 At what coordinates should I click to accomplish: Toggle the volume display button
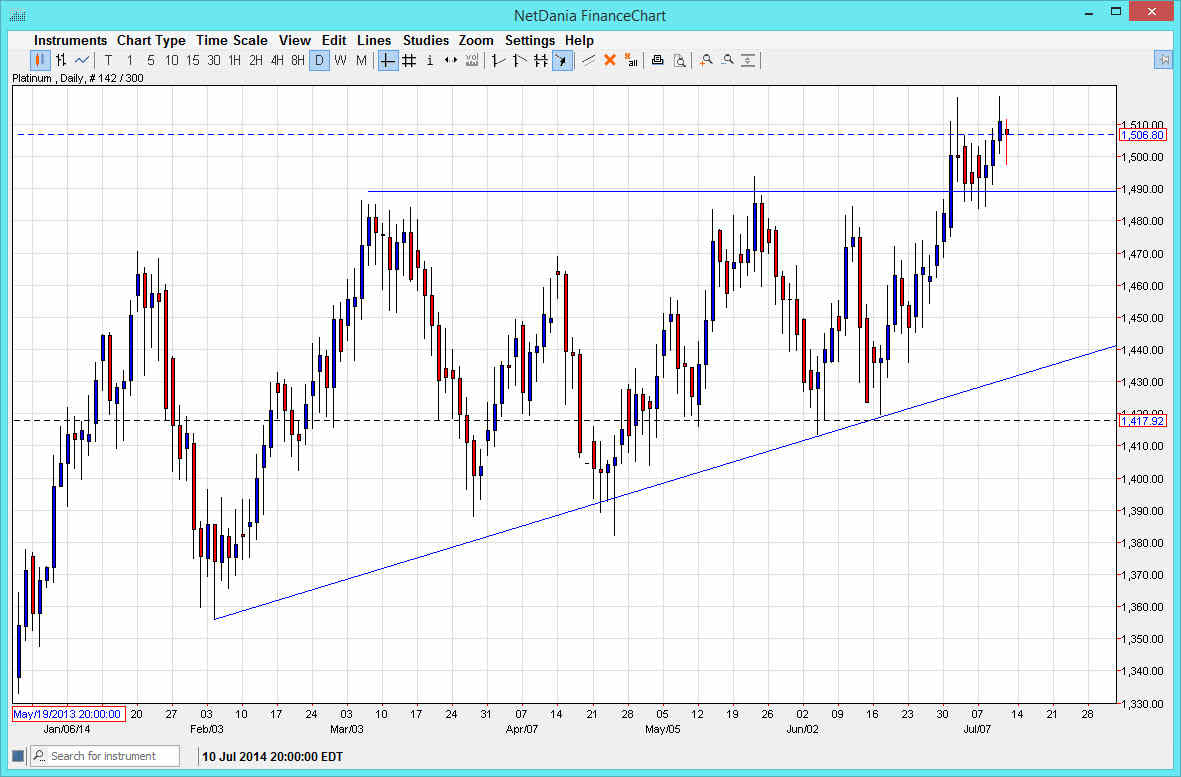[x=472, y=61]
